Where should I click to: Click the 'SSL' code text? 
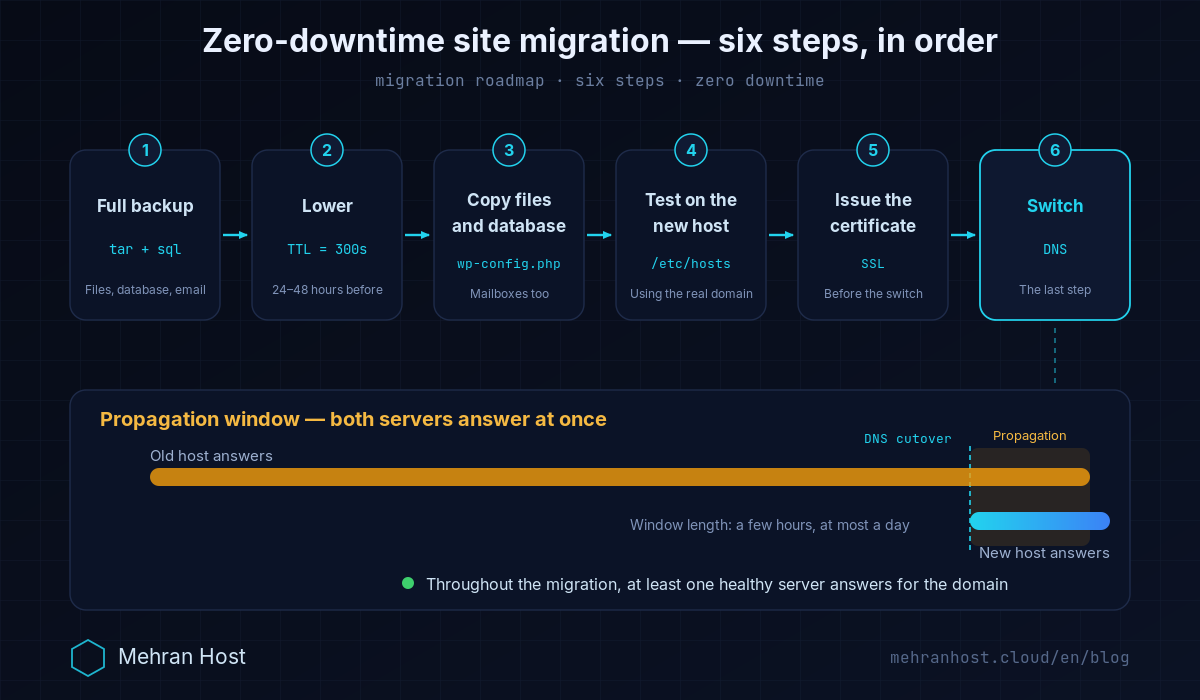[873, 264]
